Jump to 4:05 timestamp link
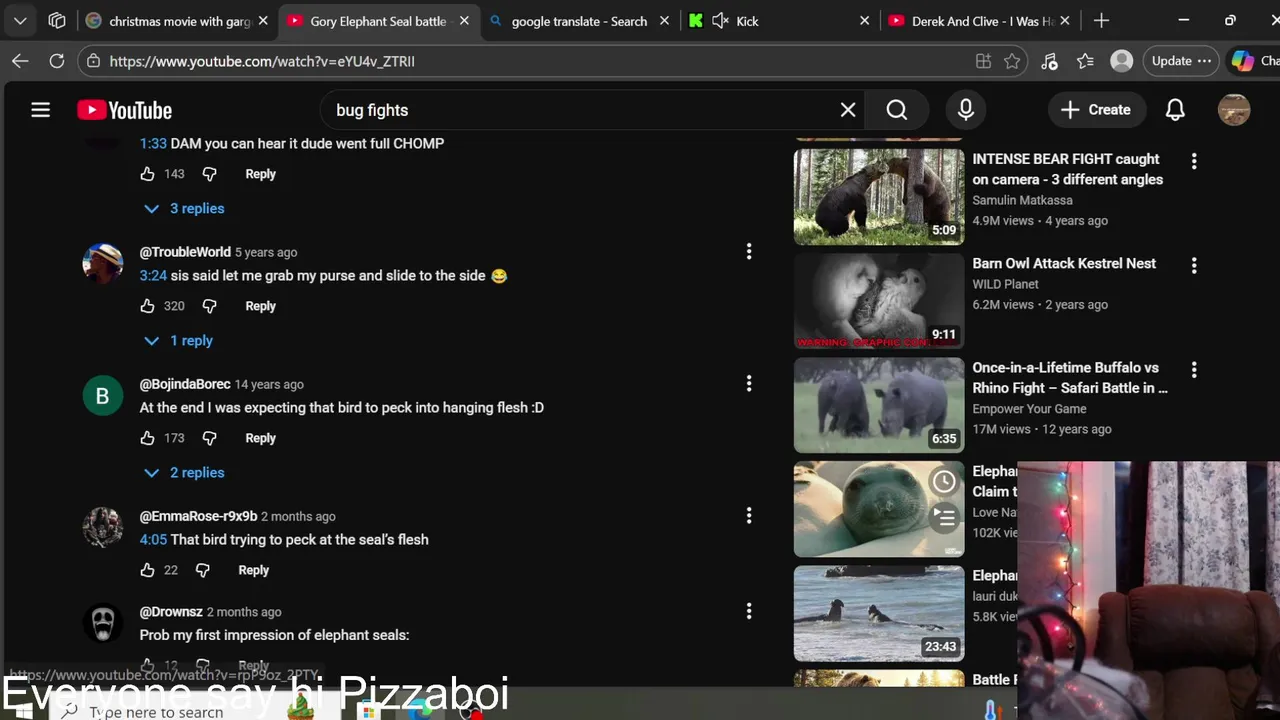The image size is (1280, 720). coord(153,539)
